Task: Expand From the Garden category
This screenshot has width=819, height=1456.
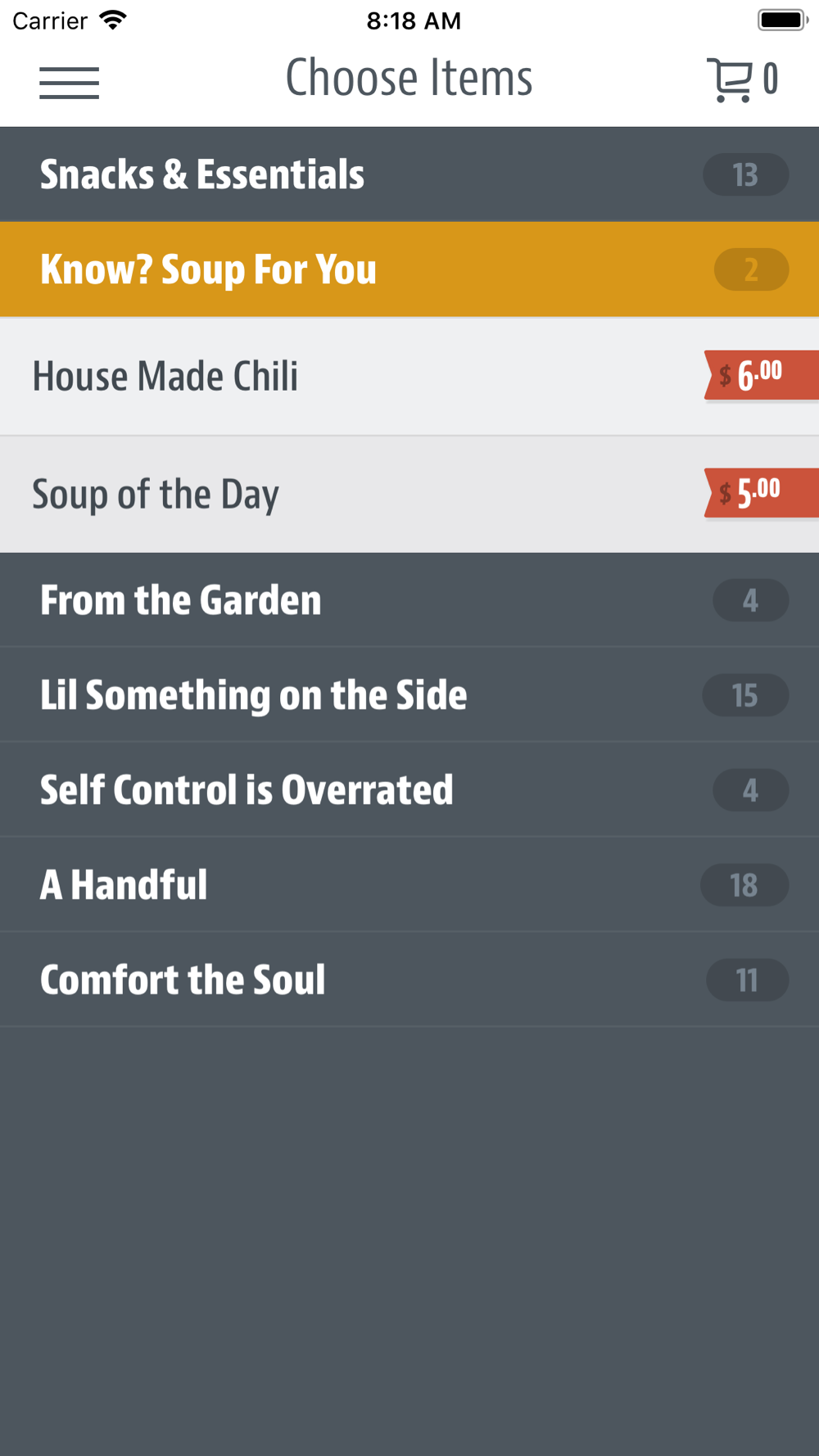Action: point(409,600)
